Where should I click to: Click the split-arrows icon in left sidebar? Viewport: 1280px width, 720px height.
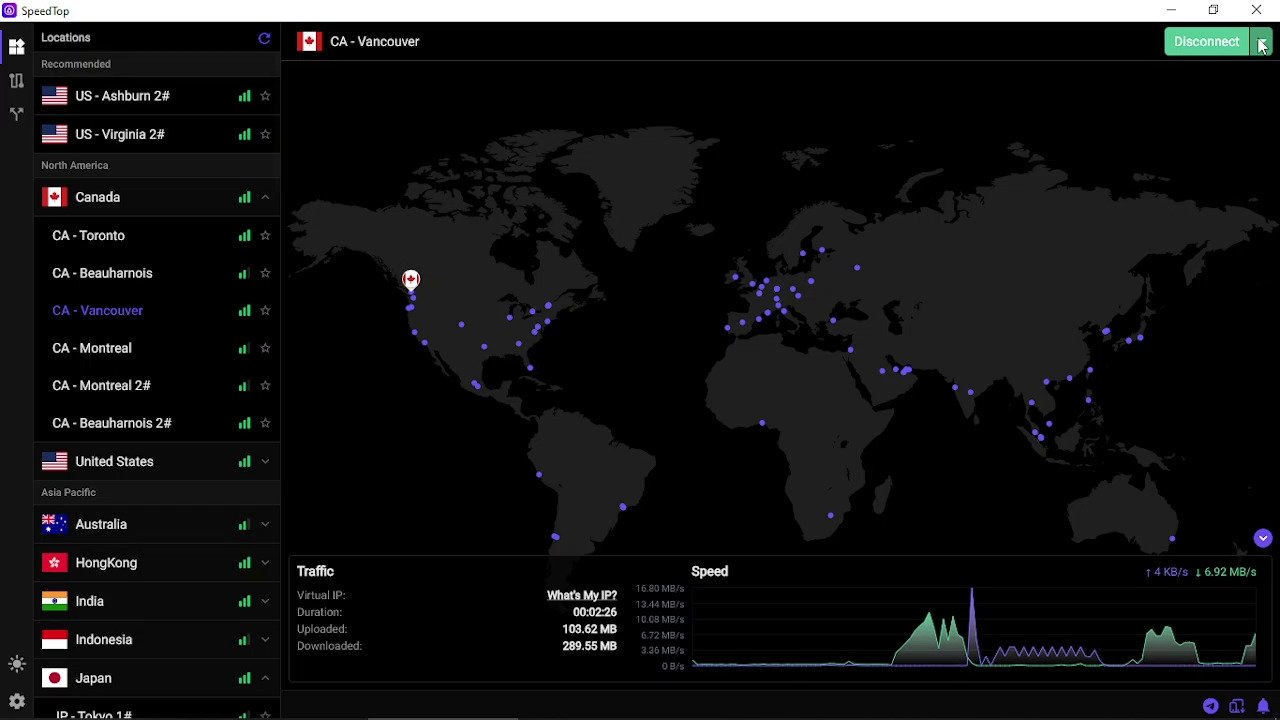16,114
